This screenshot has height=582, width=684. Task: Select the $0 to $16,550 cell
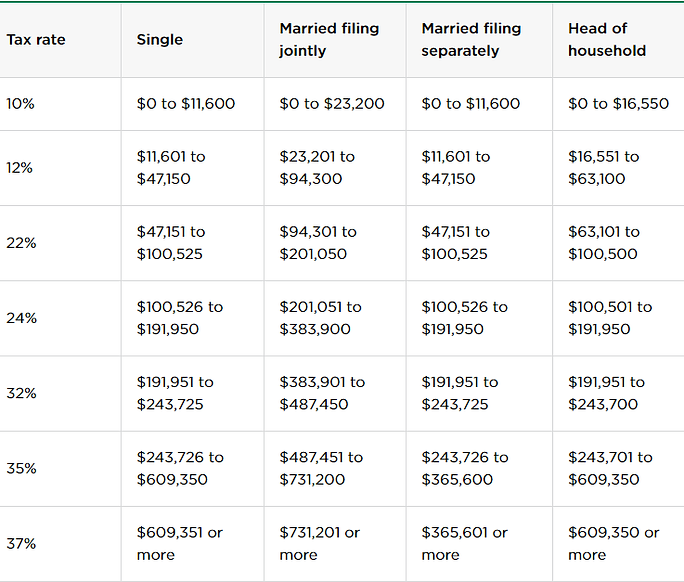pyautogui.click(x=618, y=104)
